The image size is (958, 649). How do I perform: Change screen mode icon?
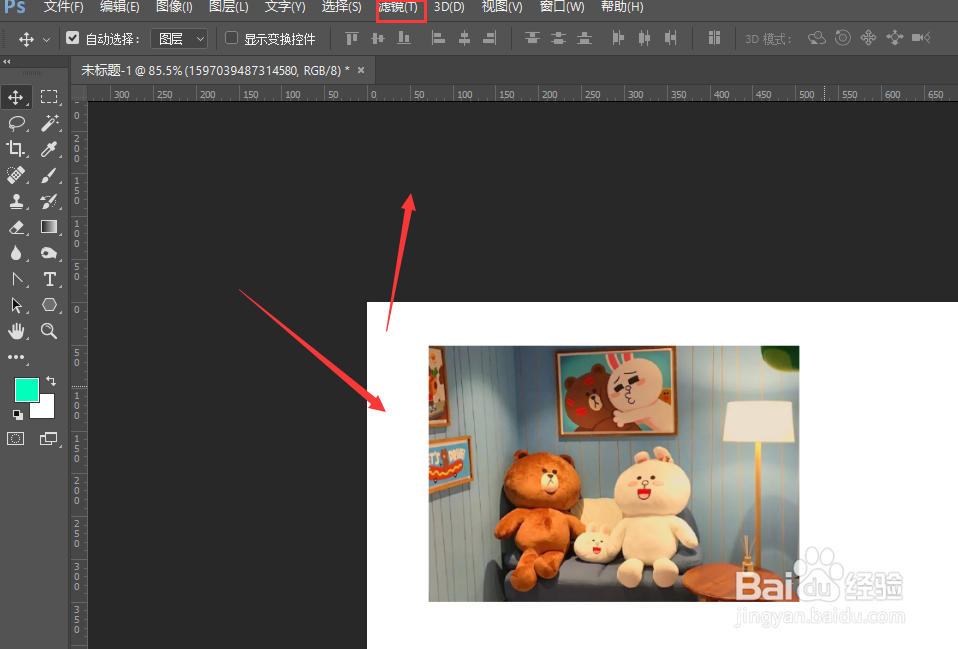48,439
